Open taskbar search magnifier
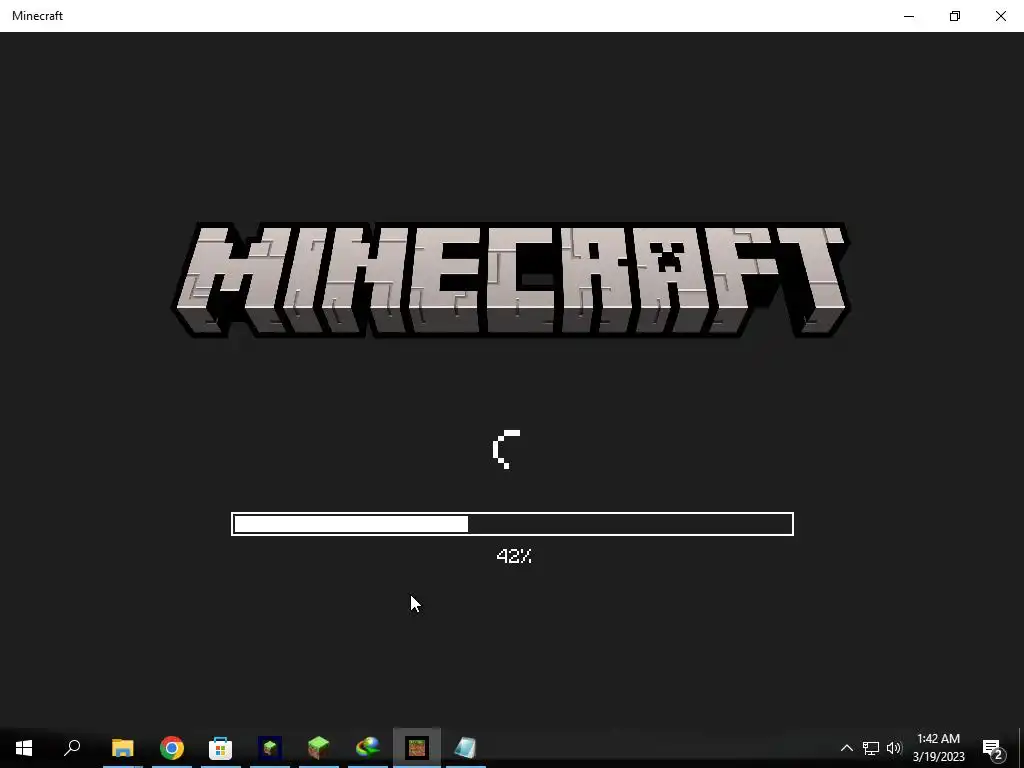 (72, 747)
